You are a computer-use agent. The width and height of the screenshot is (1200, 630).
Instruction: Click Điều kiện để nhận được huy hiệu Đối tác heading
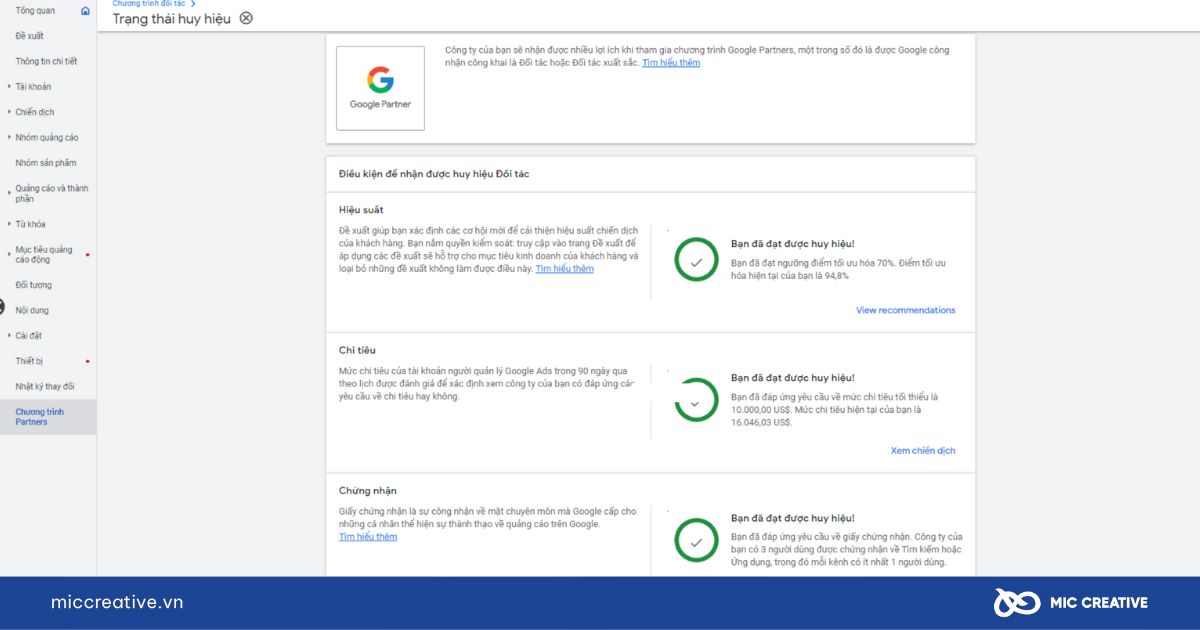(x=434, y=174)
